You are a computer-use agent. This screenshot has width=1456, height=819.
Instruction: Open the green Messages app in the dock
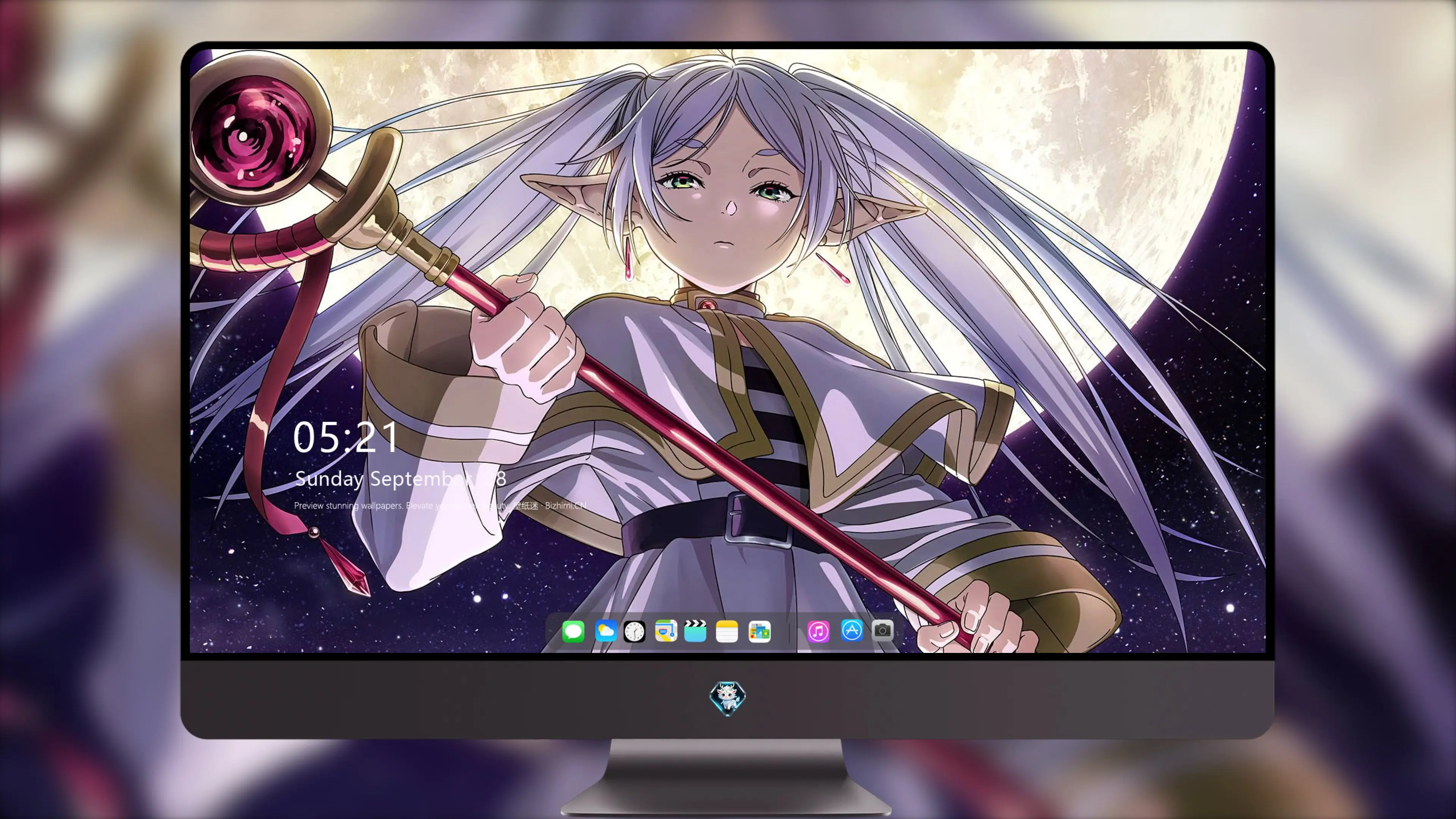573,631
